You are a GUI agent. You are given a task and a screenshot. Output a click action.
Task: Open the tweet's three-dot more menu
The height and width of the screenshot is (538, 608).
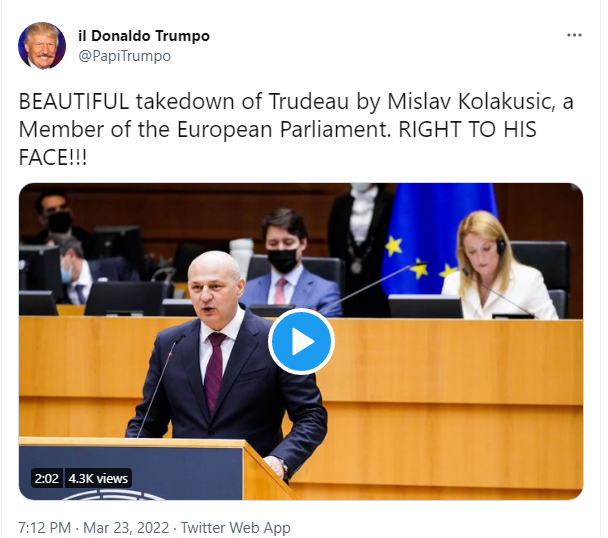click(574, 36)
